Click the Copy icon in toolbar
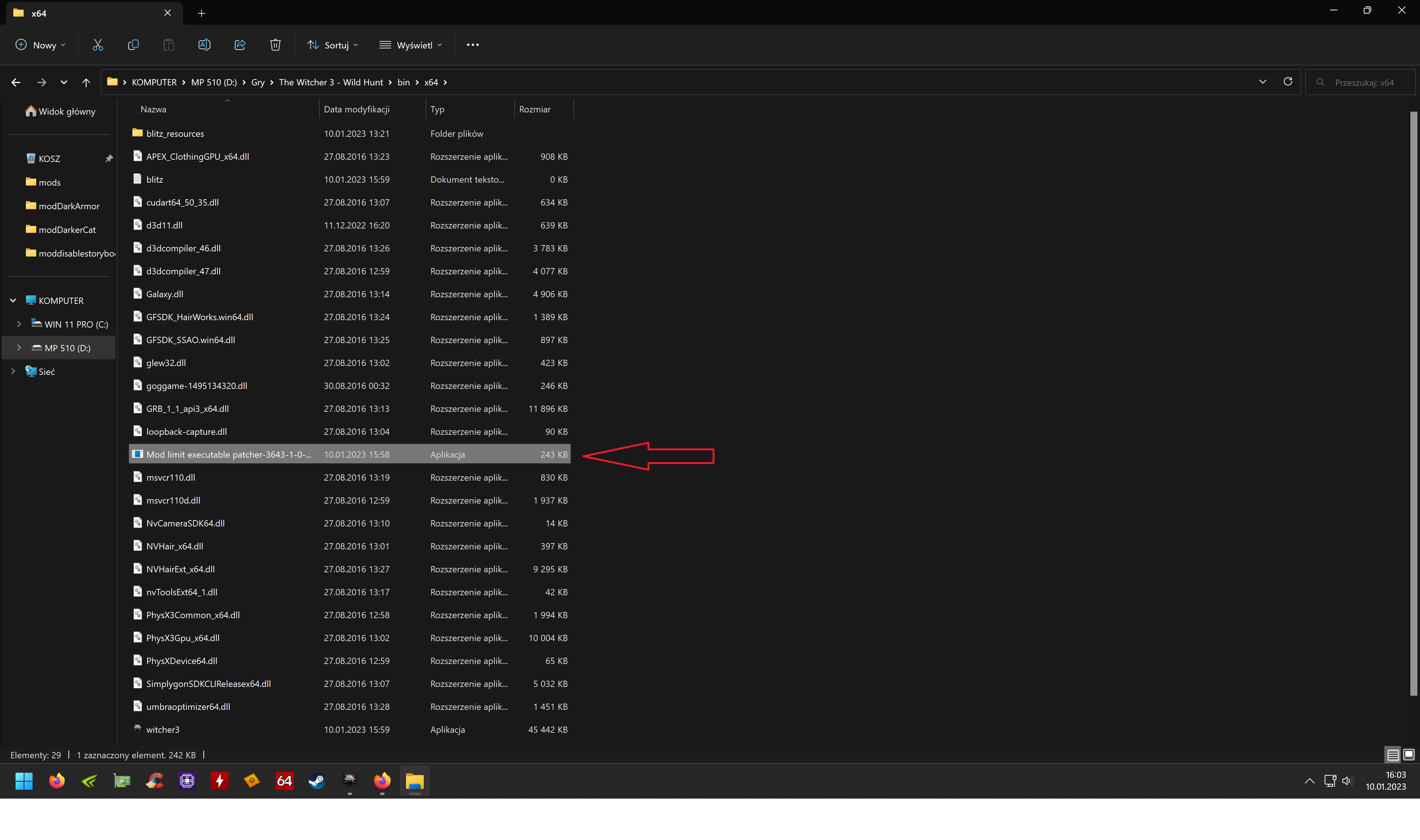The width and height of the screenshot is (1420, 840). tap(133, 45)
